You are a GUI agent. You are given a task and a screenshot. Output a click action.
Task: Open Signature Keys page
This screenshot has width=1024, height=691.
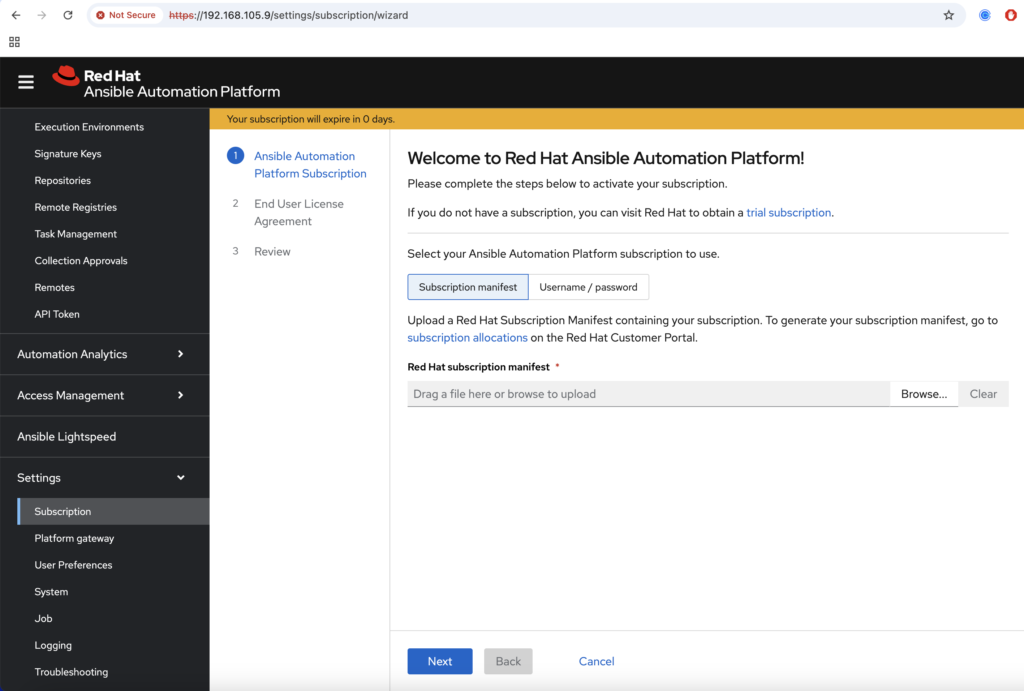pos(68,153)
